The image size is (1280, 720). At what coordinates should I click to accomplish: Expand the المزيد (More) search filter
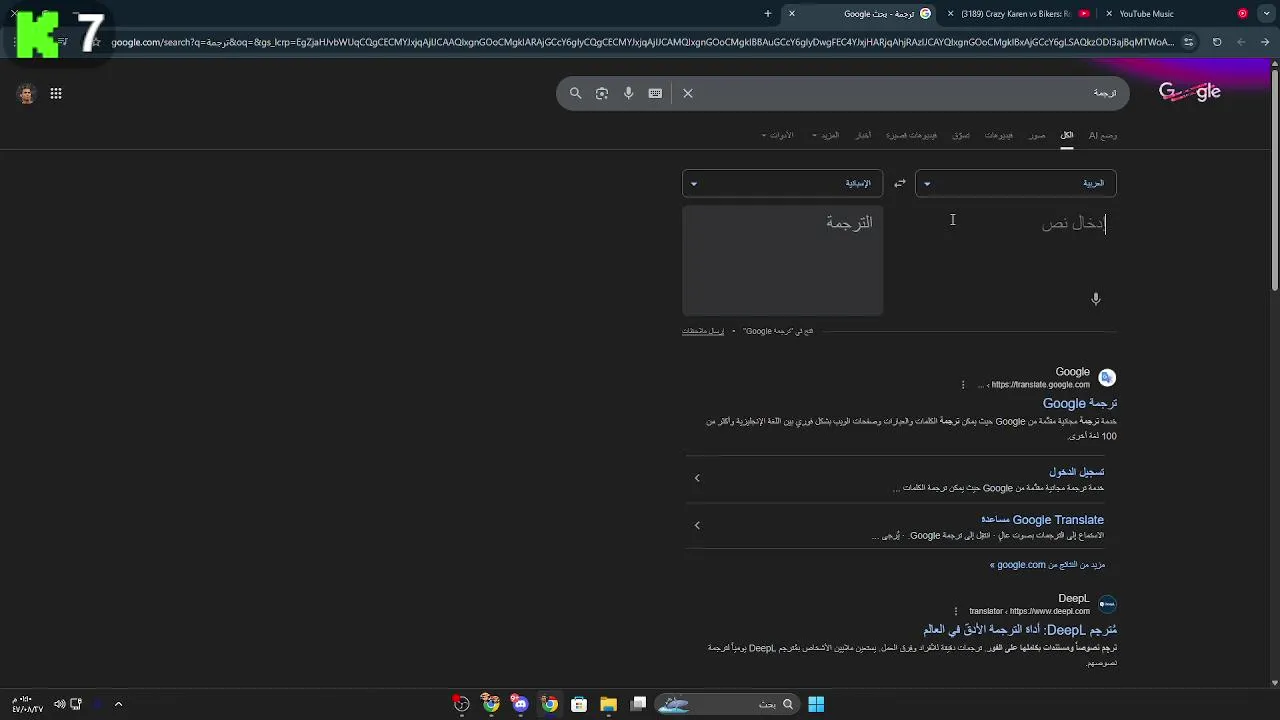pos(826,135)
